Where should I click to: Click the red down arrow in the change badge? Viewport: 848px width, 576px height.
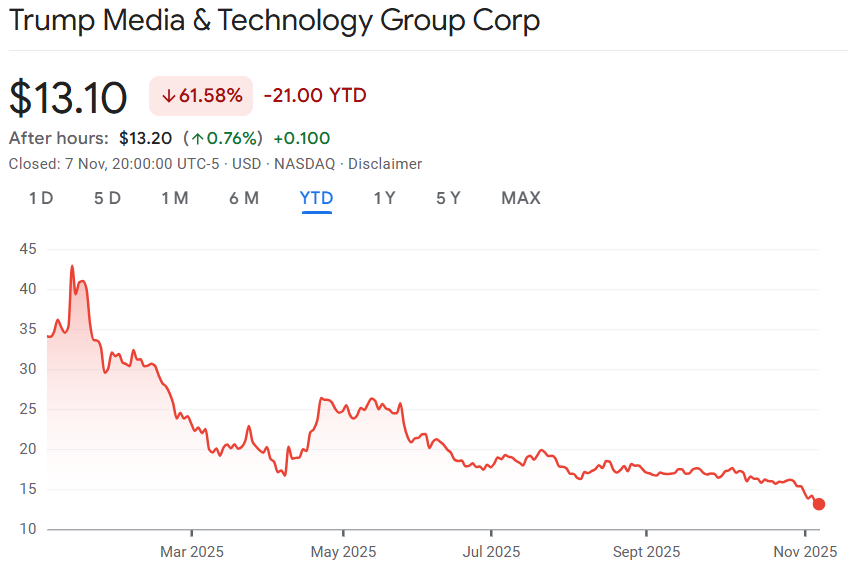[x=169, y=95]
